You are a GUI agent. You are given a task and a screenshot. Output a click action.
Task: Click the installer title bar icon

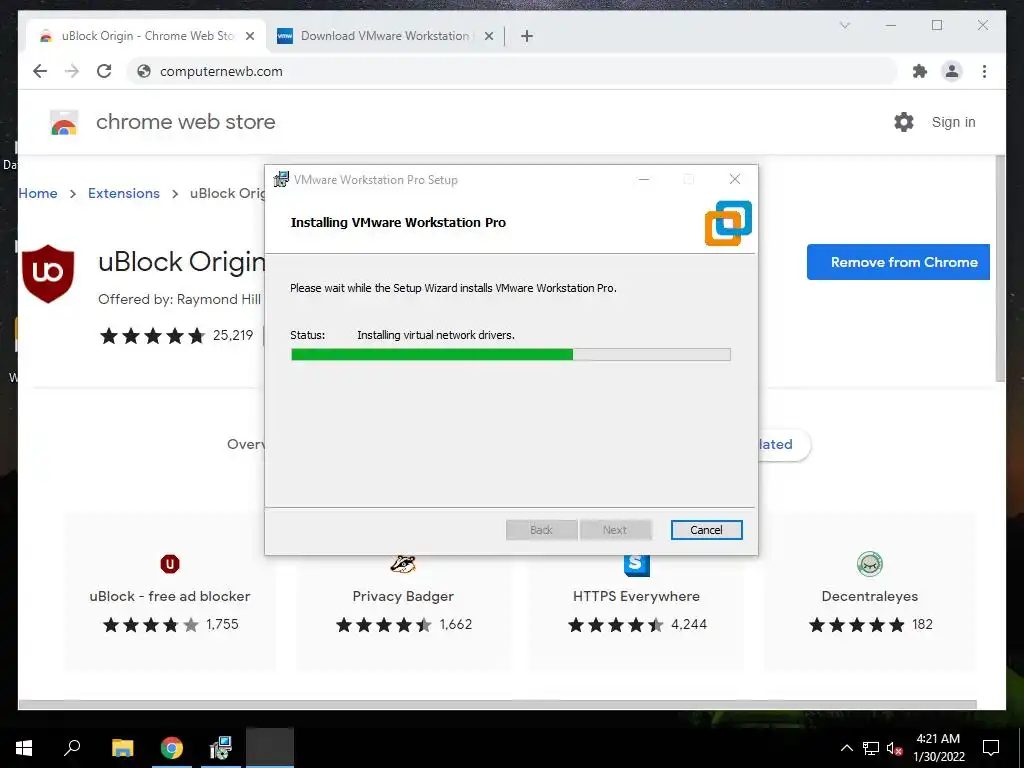point(281,179)
